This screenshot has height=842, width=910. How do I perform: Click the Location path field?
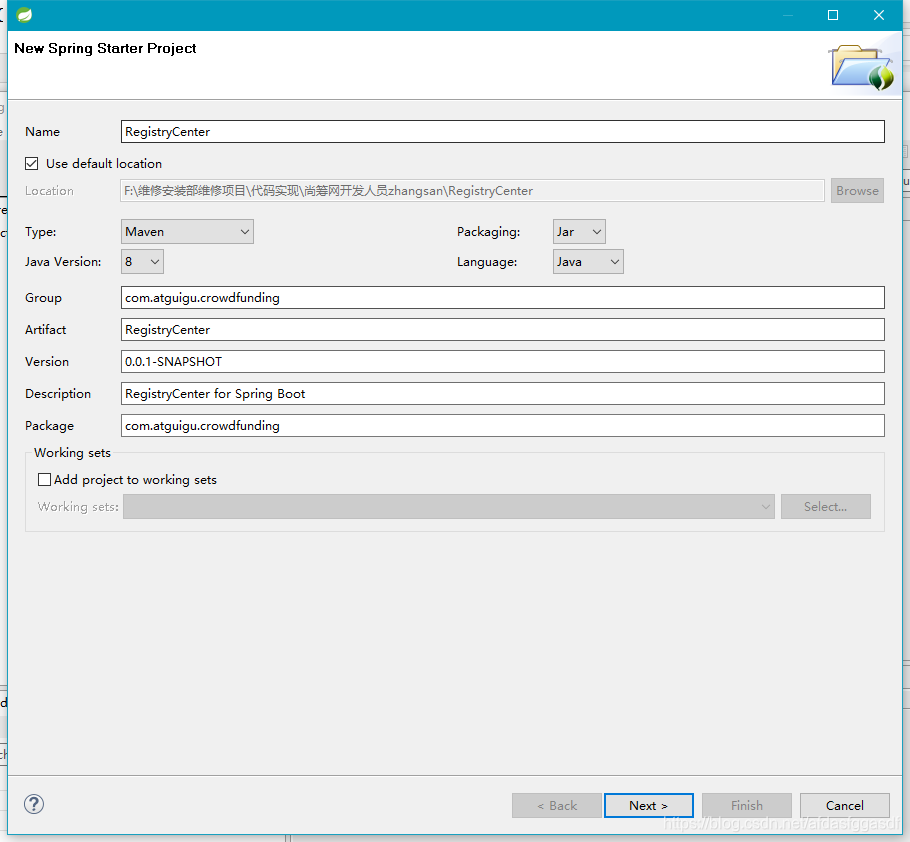472,191
